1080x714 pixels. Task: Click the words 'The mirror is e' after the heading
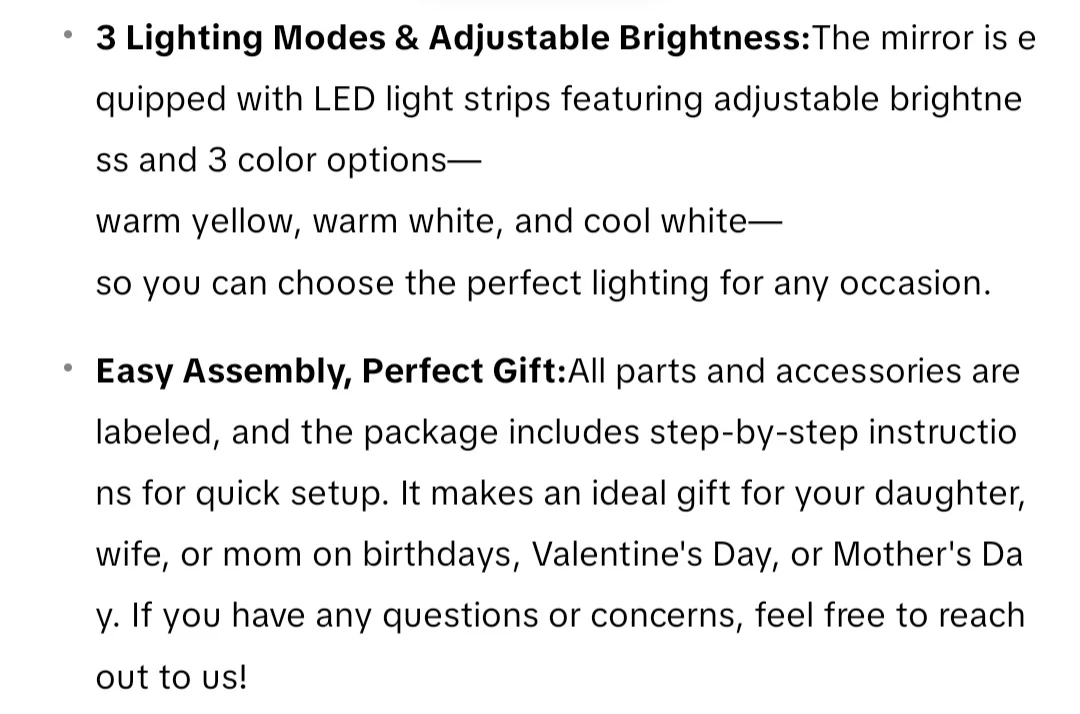(924, 38)
